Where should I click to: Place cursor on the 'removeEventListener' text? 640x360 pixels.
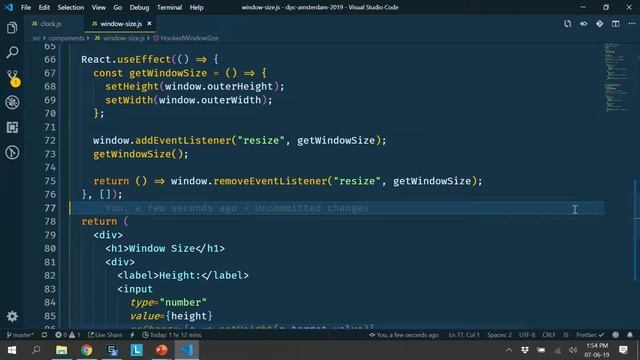coord(270,181)
